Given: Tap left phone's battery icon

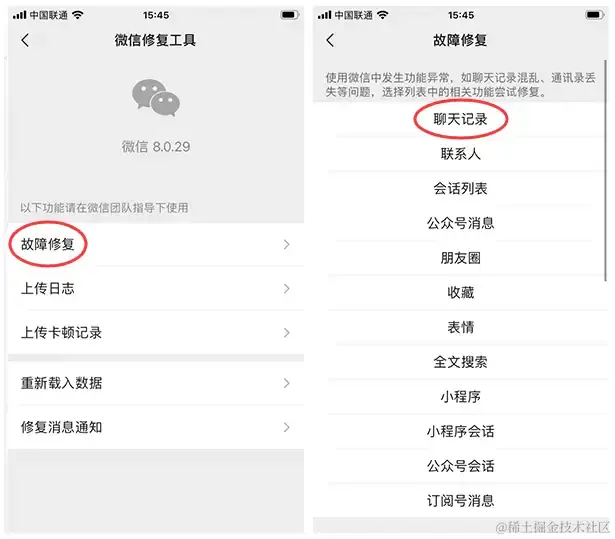Looking at the screenshot, I should [289, 15].
